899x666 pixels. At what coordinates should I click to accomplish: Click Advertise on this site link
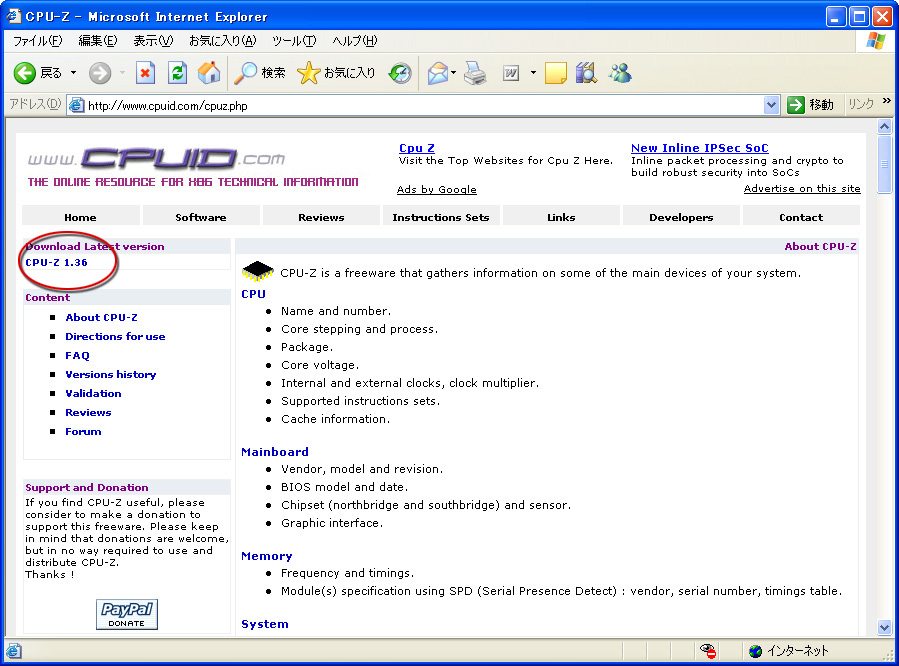point(802,189)
